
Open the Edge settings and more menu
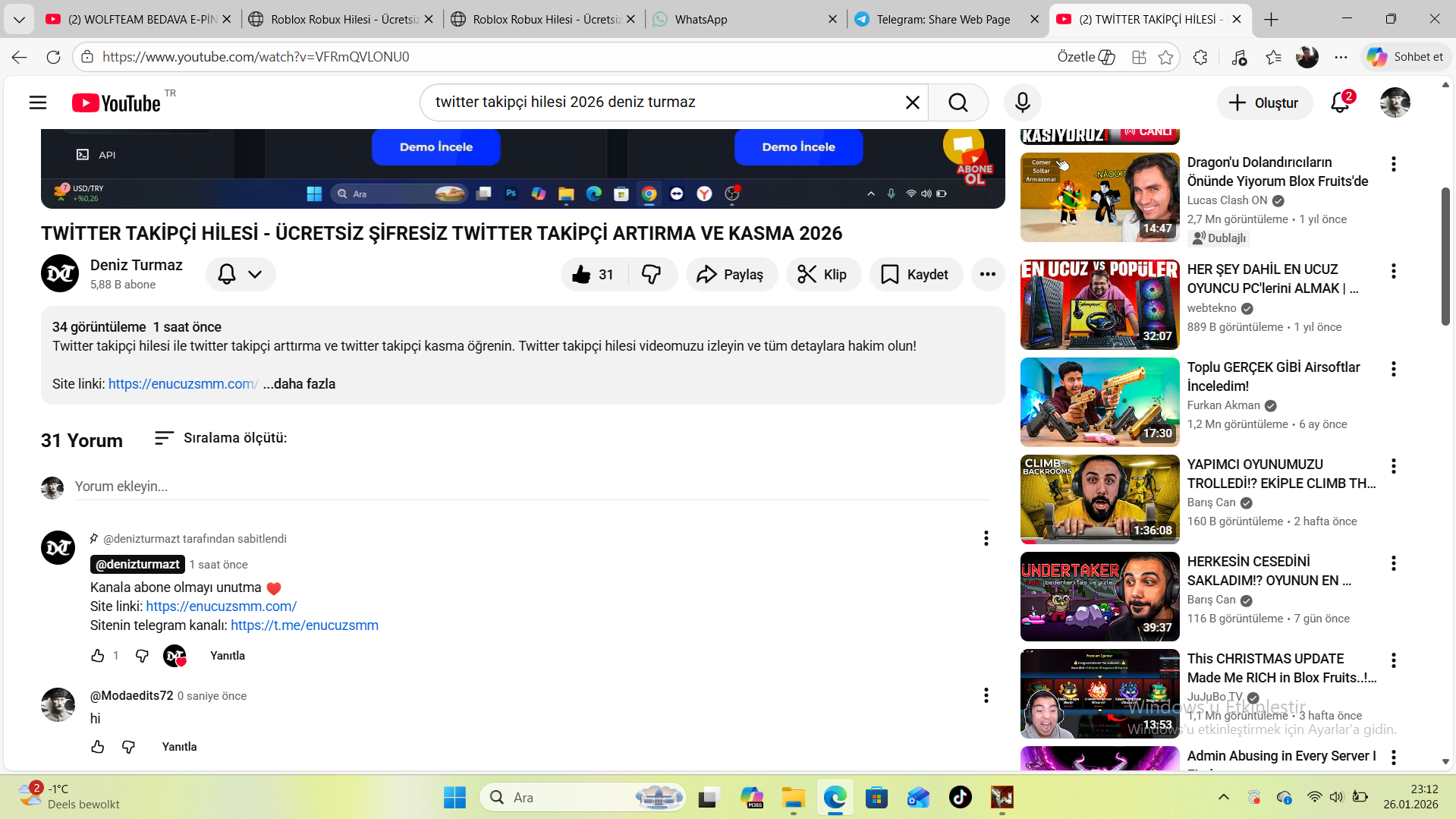tap(1341, 57)
